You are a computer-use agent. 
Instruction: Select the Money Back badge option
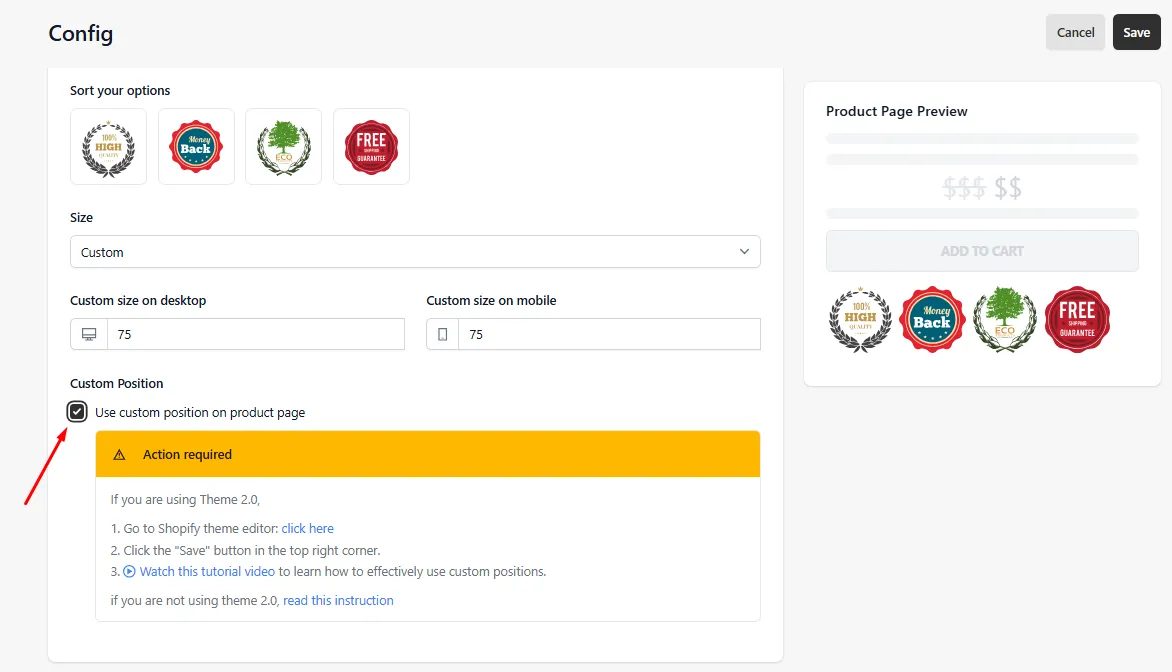point(196,147)
